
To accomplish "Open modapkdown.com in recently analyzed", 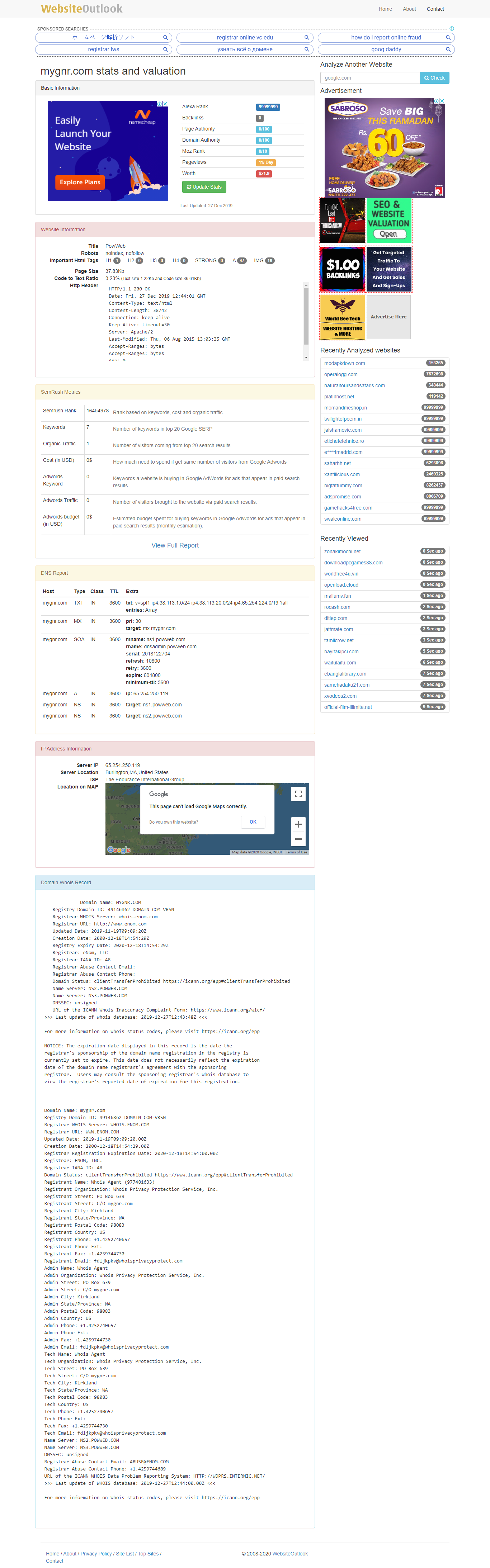I will tap(344, 363).
